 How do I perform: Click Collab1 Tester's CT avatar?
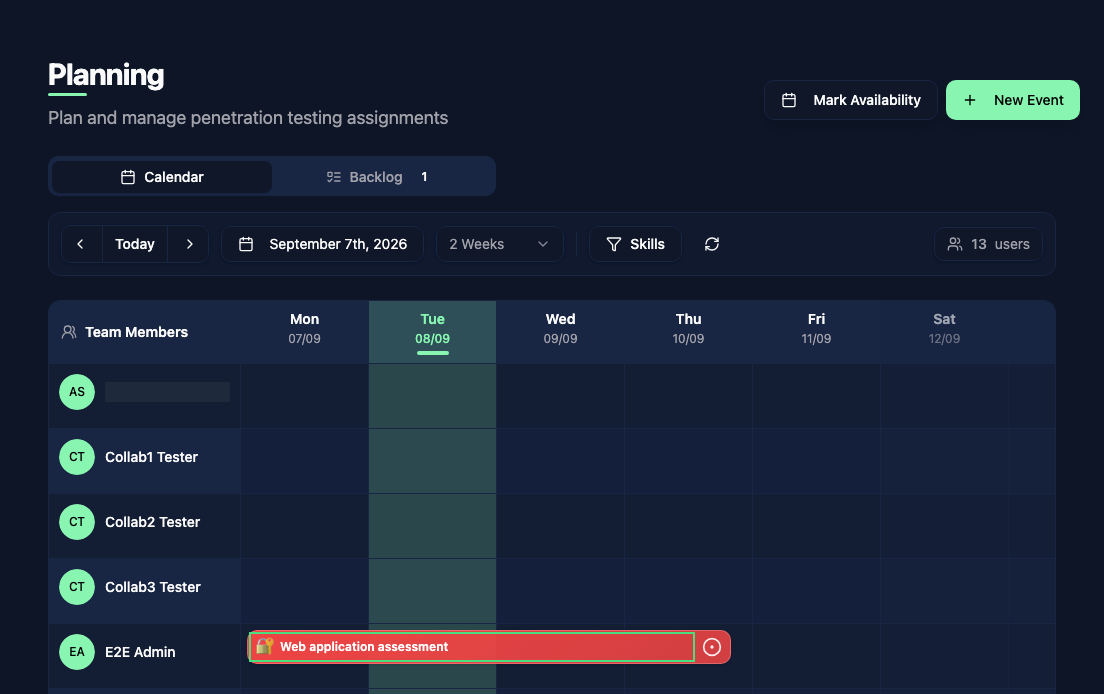[77, 457]
